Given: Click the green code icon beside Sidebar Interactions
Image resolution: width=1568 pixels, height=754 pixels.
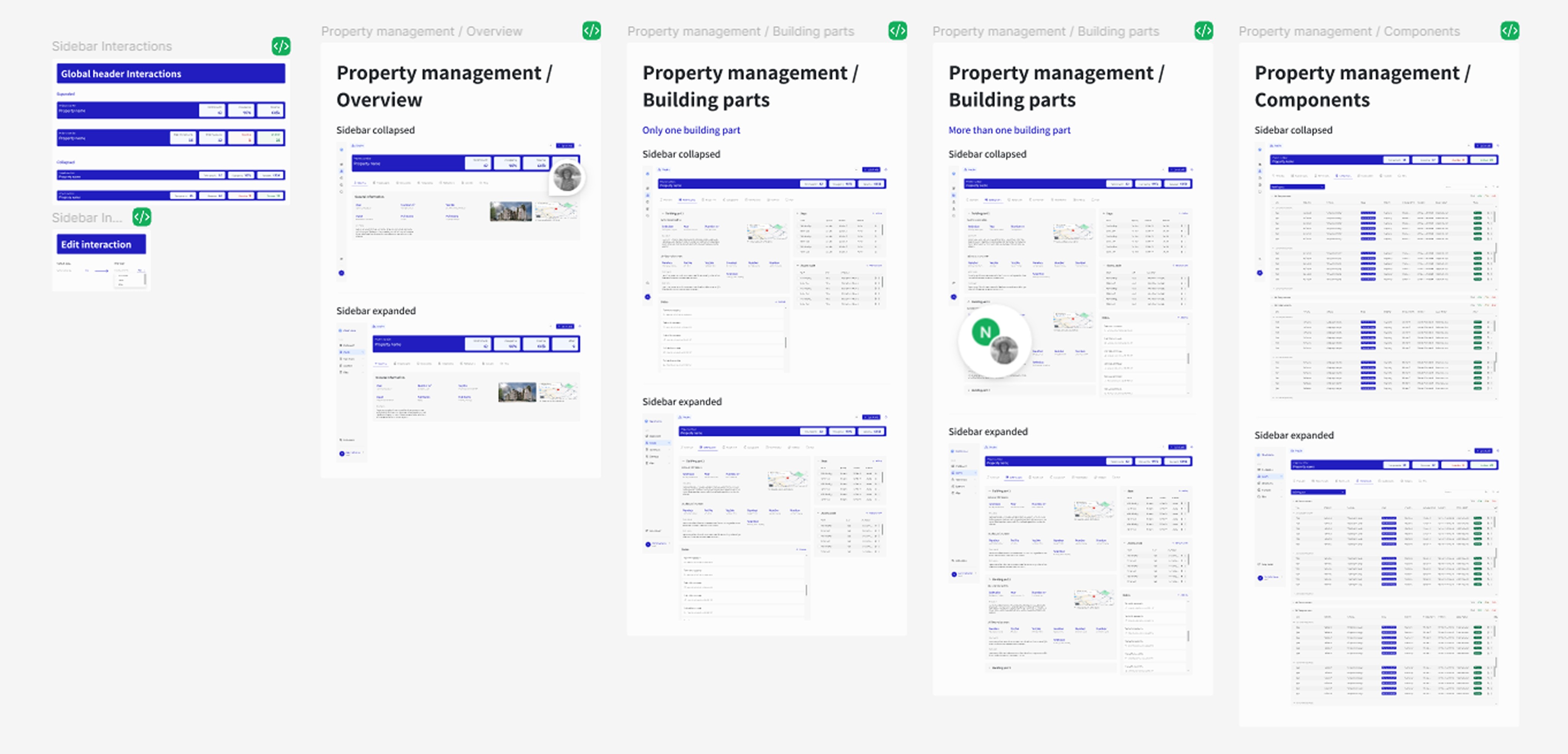Looking at the screenshot, I should click(x=281, y=46).
